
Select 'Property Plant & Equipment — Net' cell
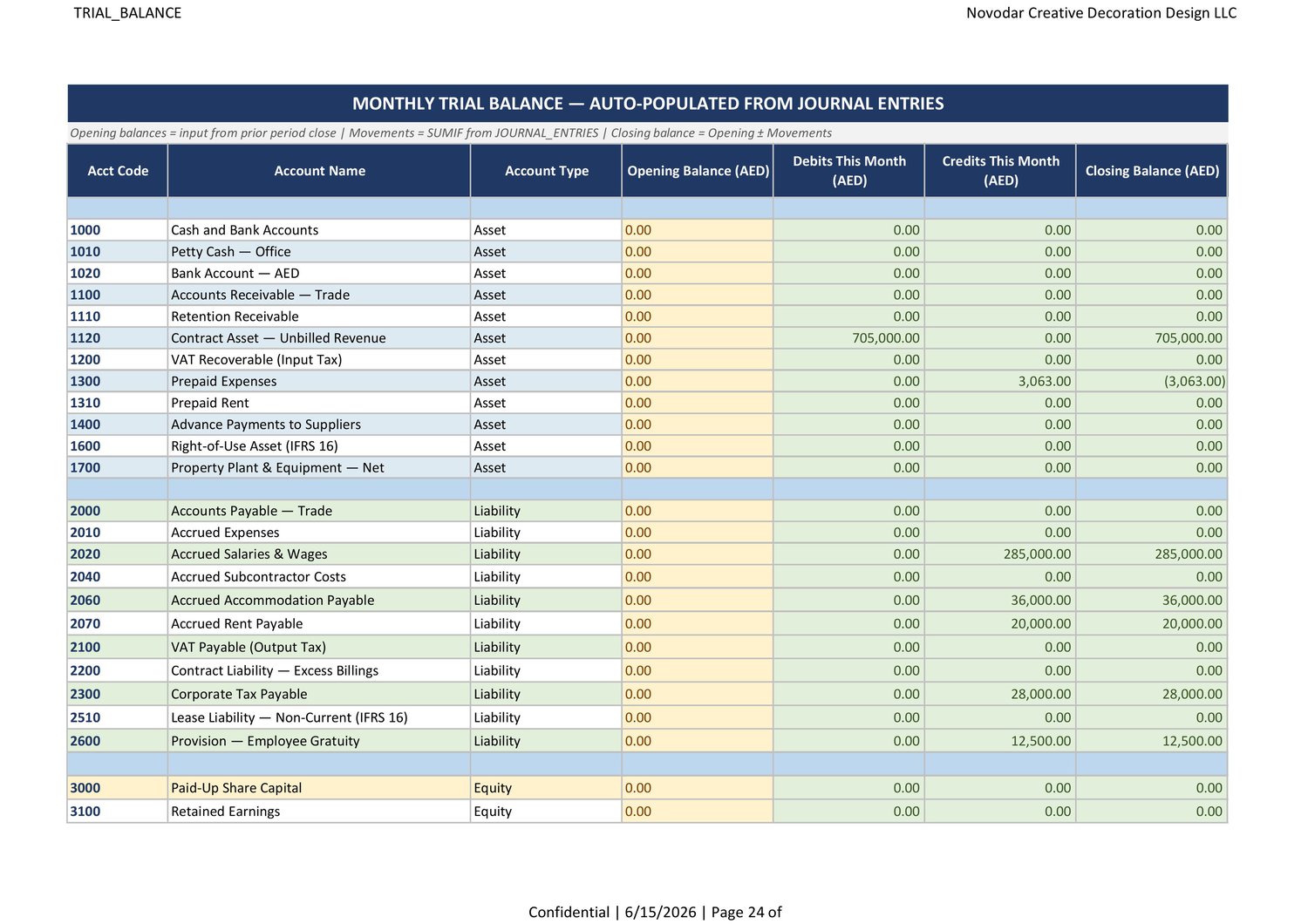coord(319,468)
